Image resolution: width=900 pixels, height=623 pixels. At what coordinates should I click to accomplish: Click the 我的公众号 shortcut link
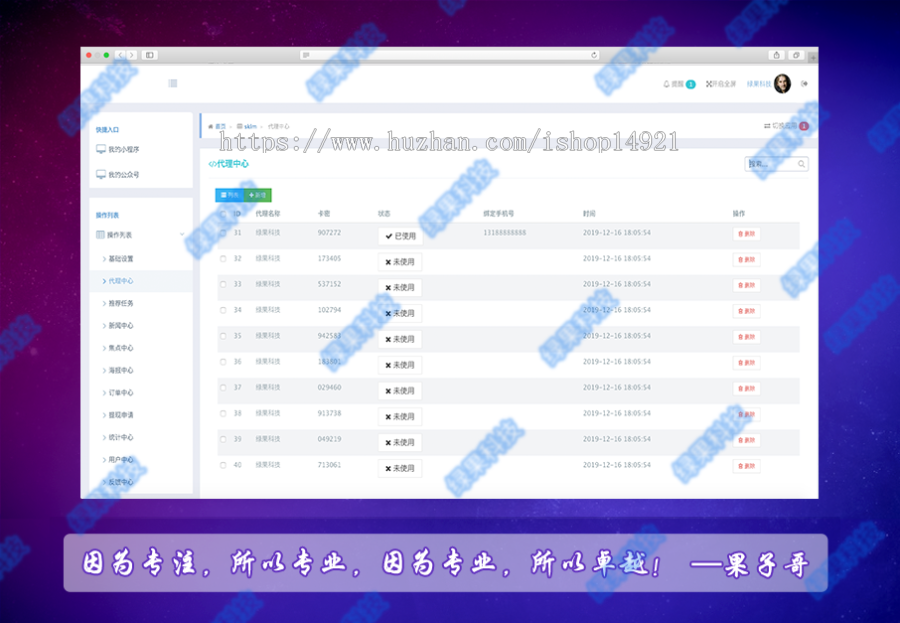click(x=124, y=175)
